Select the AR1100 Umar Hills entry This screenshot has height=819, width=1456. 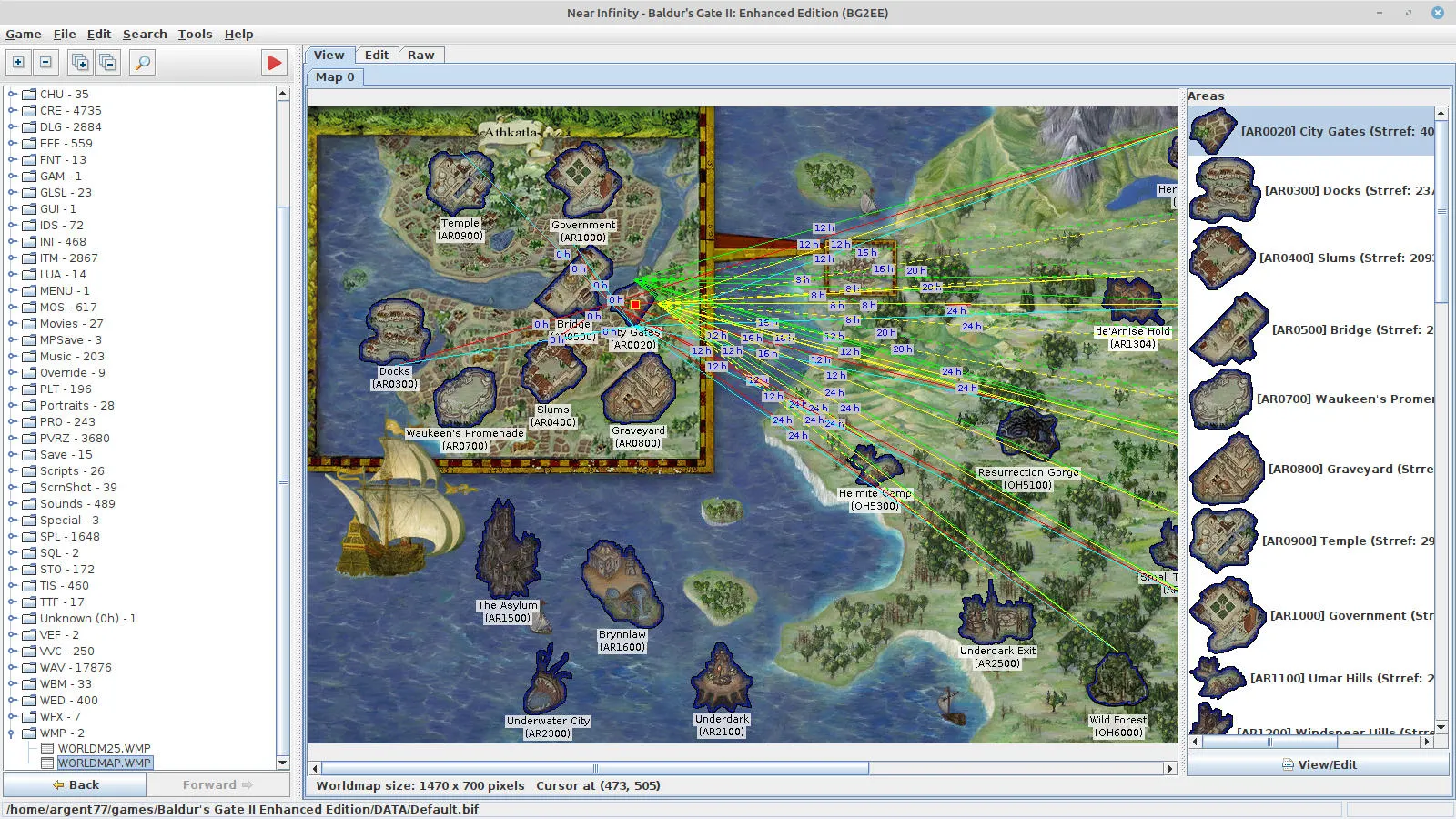[1311, 678]
